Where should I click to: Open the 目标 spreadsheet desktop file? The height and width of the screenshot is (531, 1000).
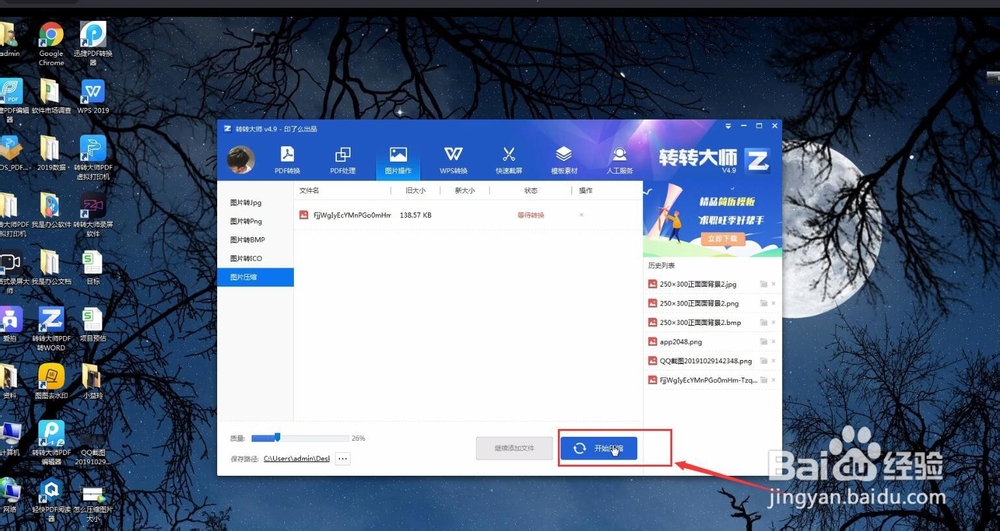tap(93, 267)
